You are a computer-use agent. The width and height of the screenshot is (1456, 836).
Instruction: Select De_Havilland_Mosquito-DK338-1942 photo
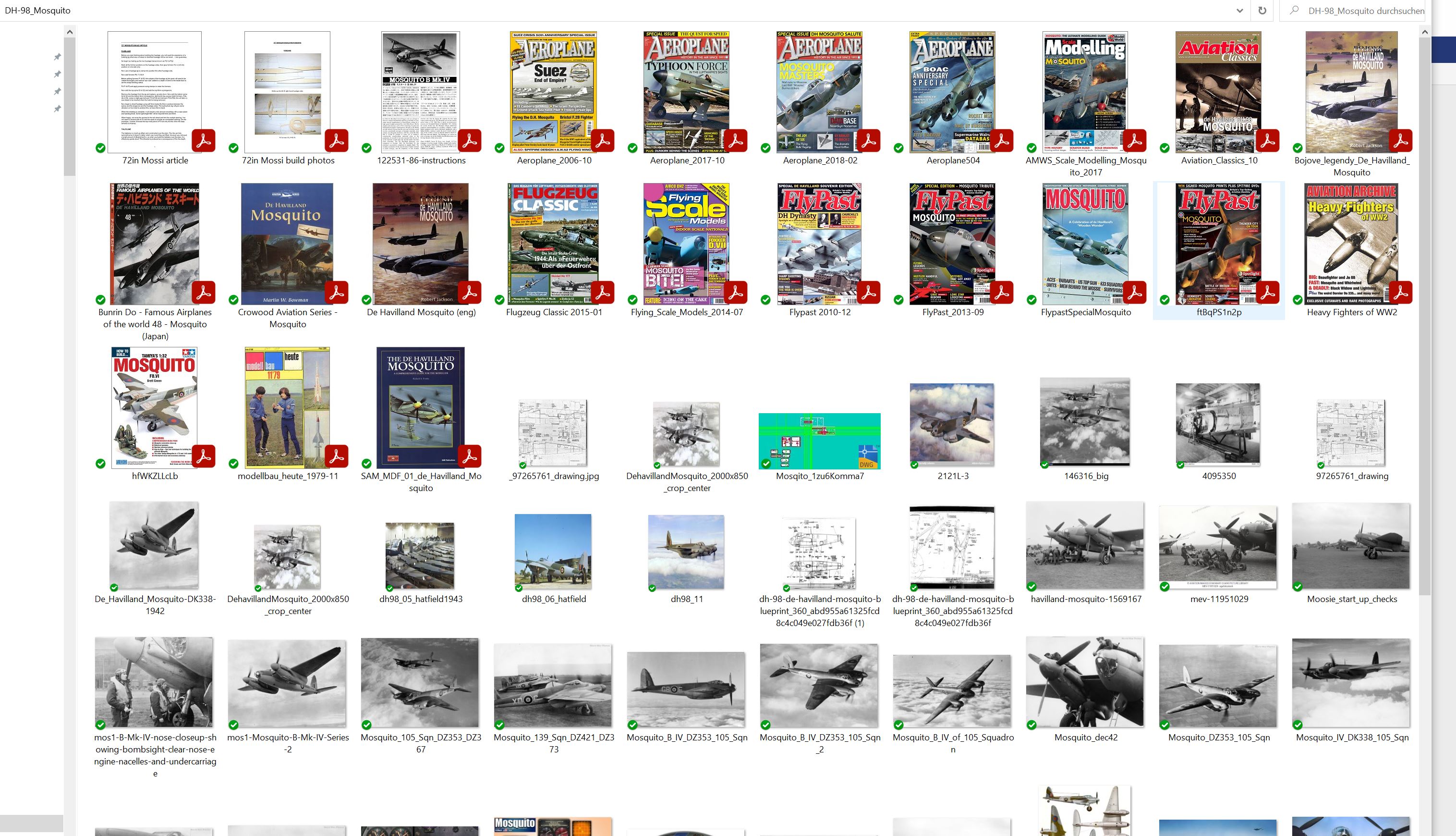154,545
